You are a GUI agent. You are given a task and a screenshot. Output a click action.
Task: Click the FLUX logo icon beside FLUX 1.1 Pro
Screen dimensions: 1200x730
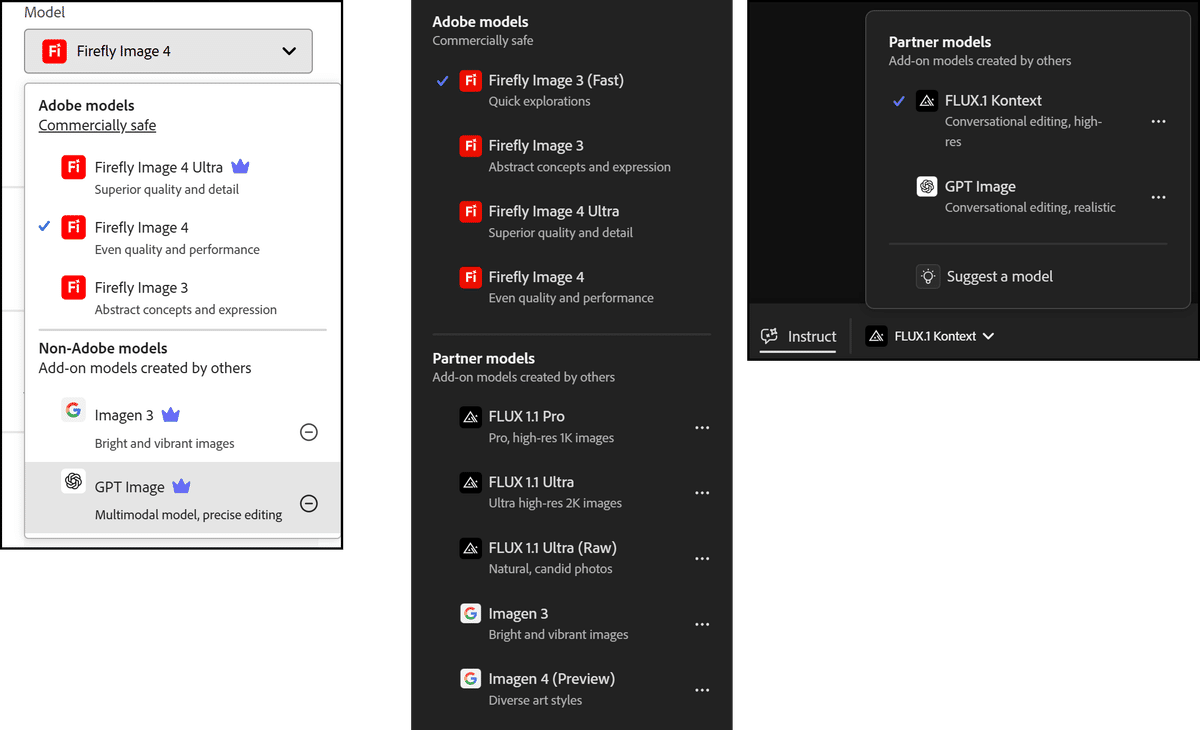click(x=470, y=417)
